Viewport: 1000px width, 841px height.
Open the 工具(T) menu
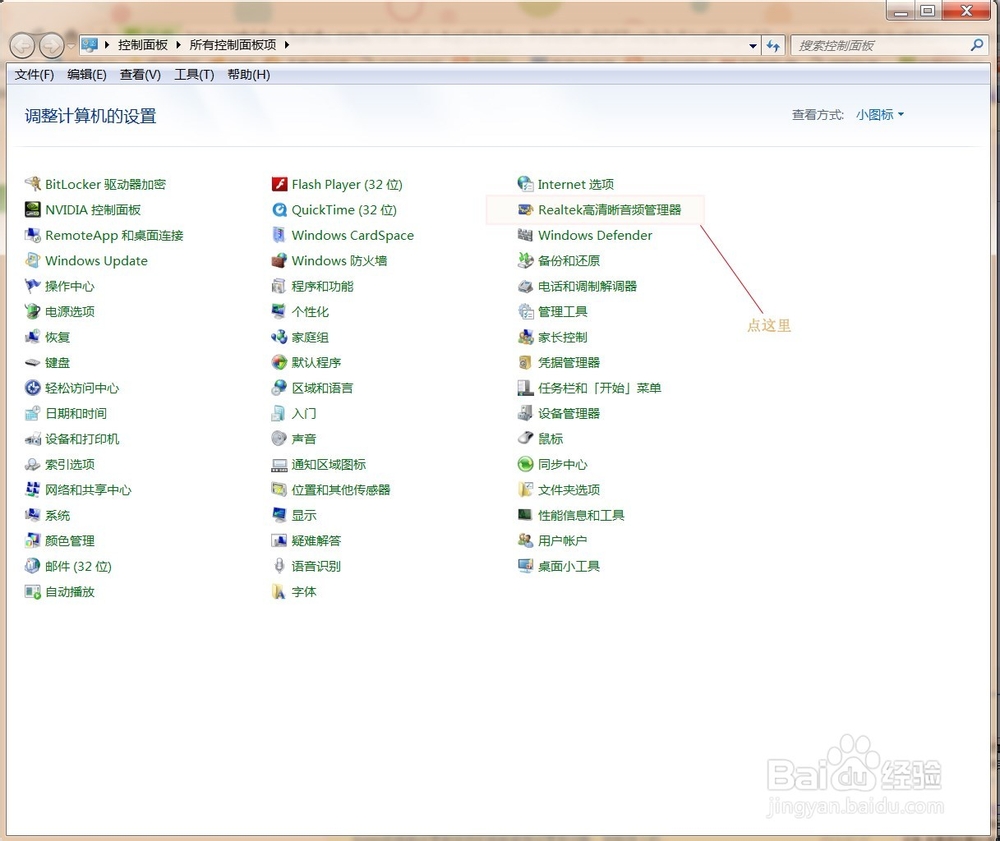pyautogui.click(x=195, y=75)
